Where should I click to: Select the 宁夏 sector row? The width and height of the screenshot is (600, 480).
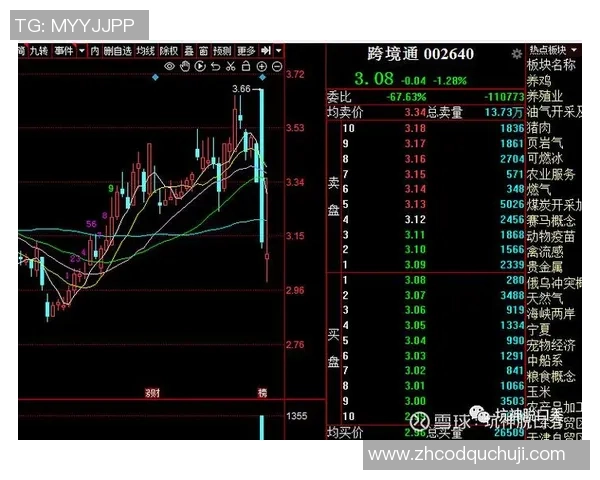coord(539,329)
